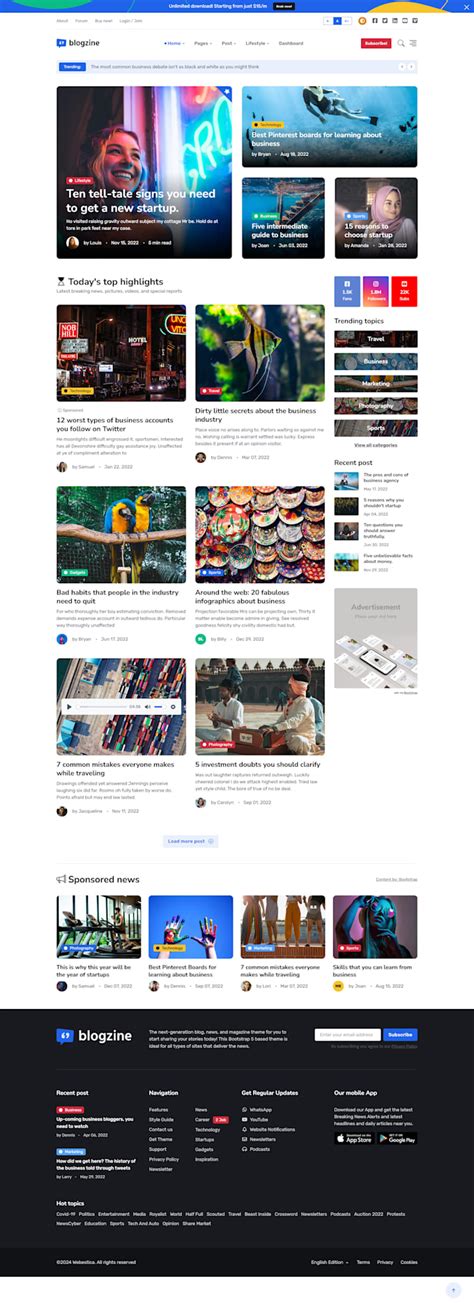
Task: Open the English Edition language dropdown
Action: pos(330,1262)
